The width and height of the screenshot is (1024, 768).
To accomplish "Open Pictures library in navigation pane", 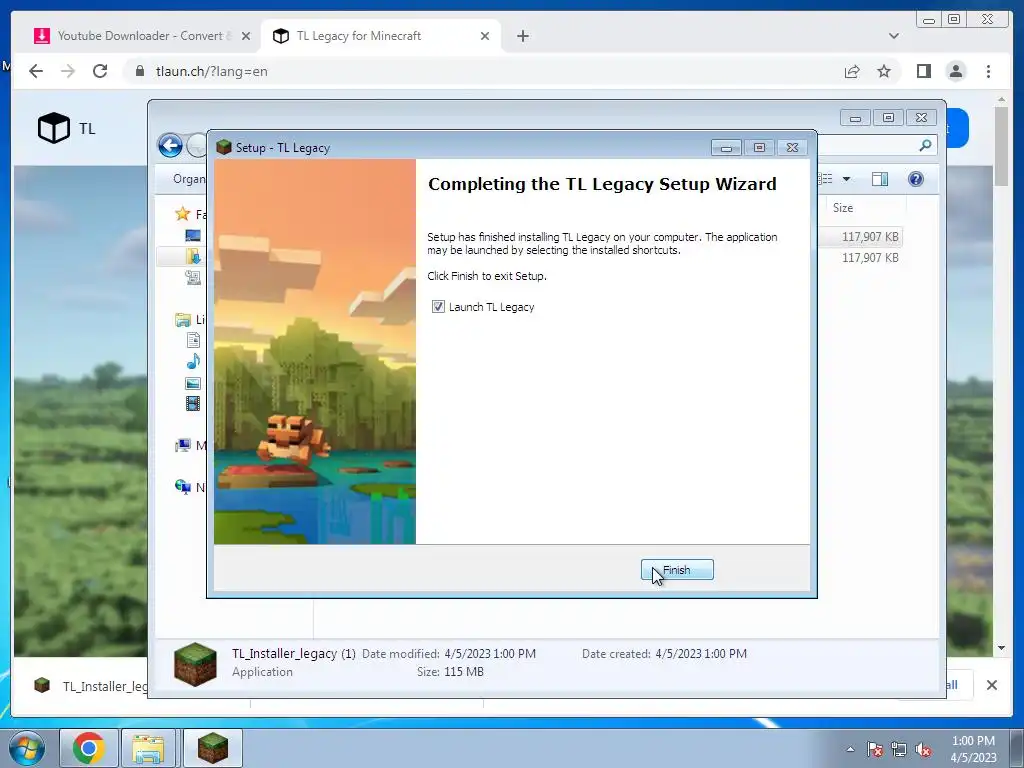I will [x=193, y=383].
